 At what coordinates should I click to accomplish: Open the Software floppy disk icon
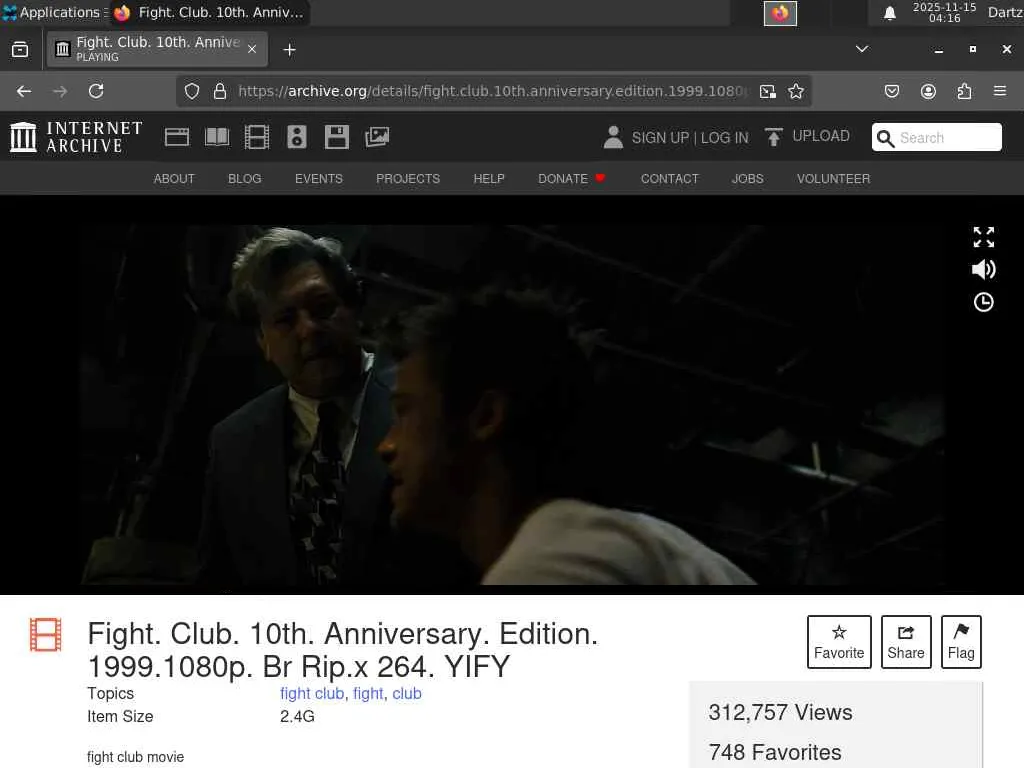337,137
